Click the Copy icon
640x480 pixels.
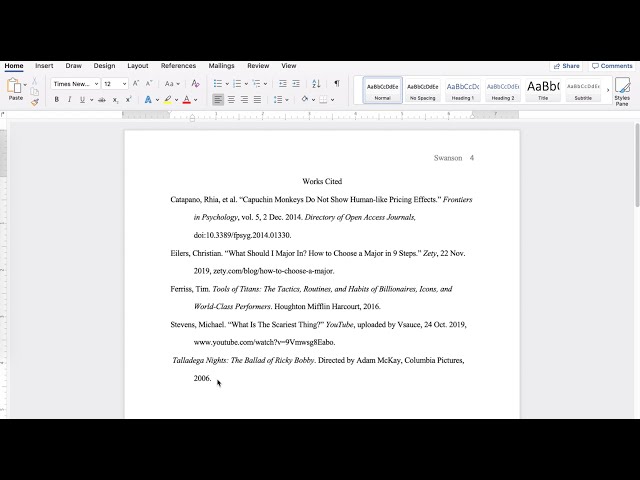point(35,91)
